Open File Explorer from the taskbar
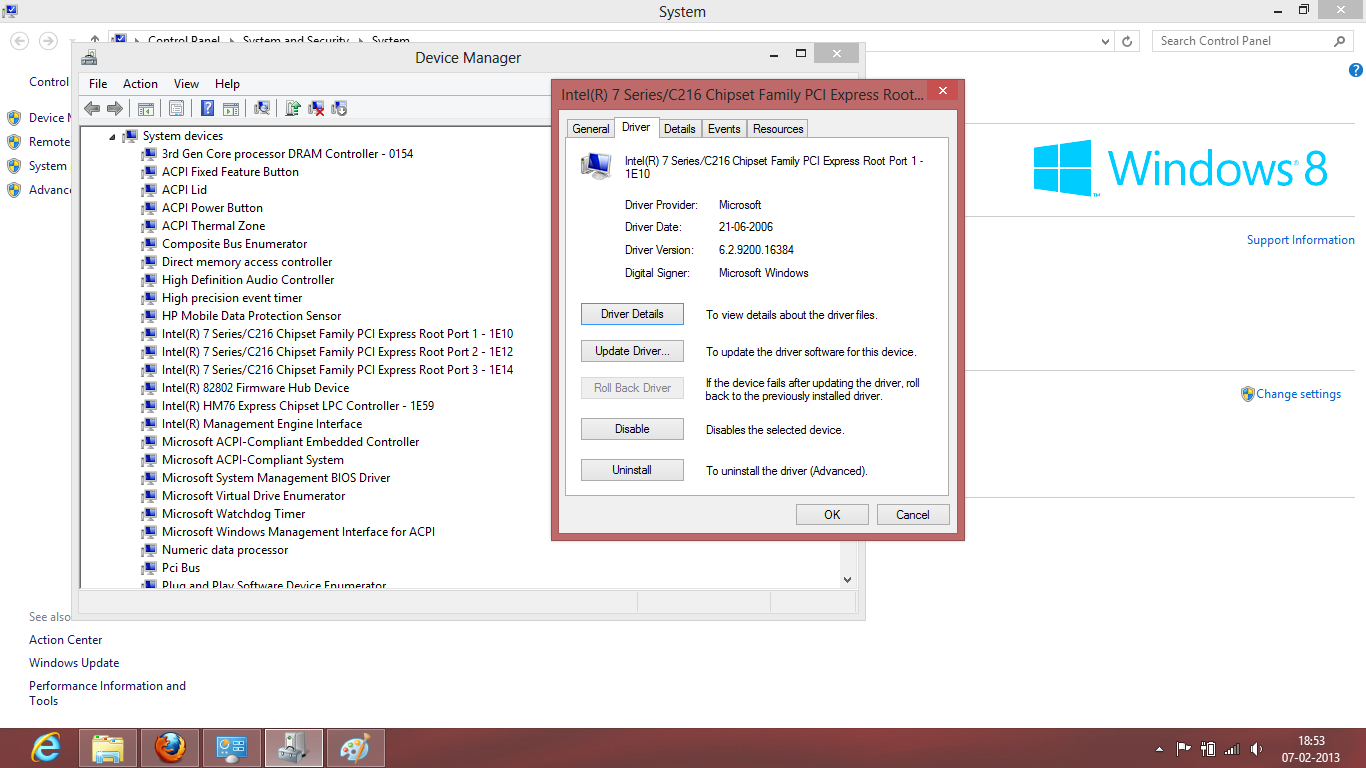The width and height of the screenshot is (1366, 768). [x=108, y=747]
